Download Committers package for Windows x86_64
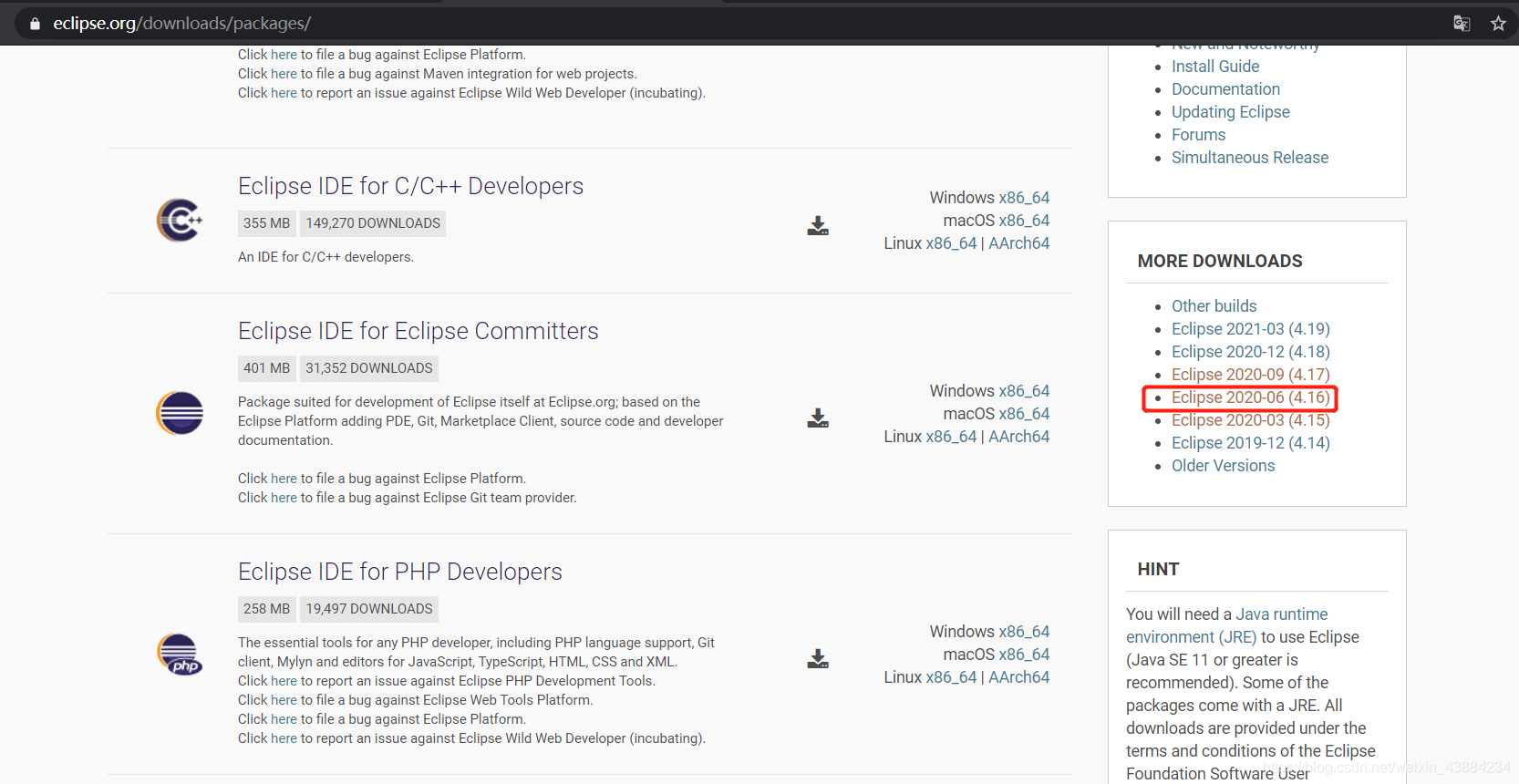Screen dimensions: 1519x784 1024,391
